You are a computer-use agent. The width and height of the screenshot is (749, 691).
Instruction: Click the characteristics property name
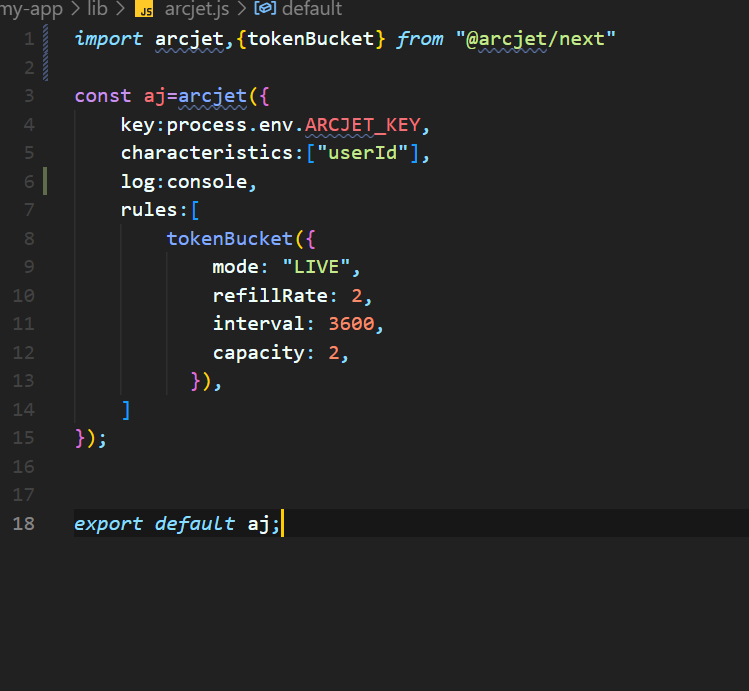tap(207, 153)
